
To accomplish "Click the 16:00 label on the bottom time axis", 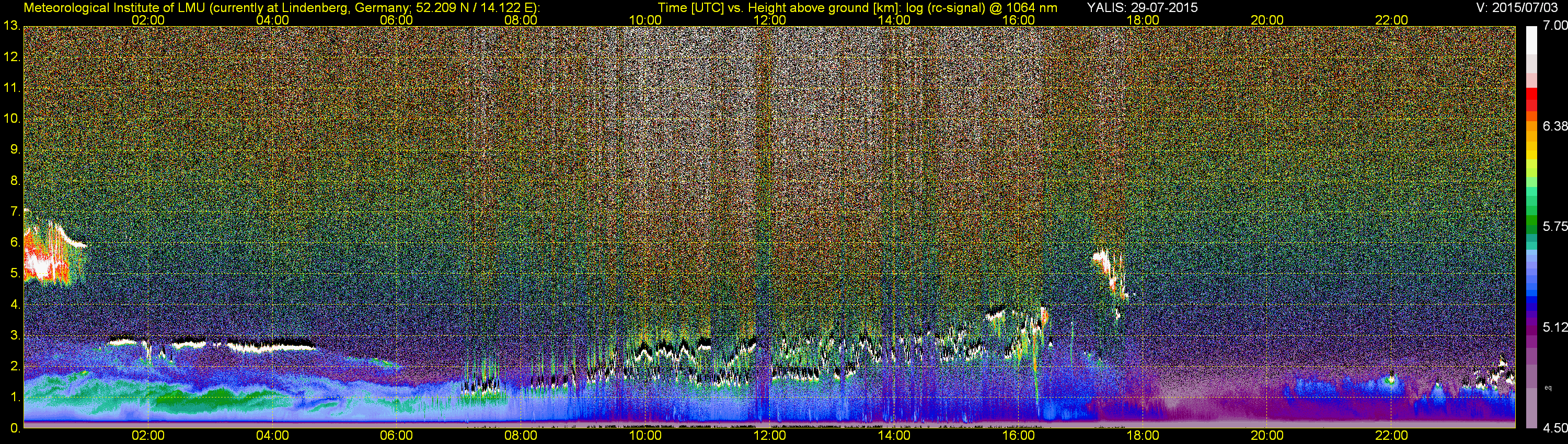I will 1018,436.
